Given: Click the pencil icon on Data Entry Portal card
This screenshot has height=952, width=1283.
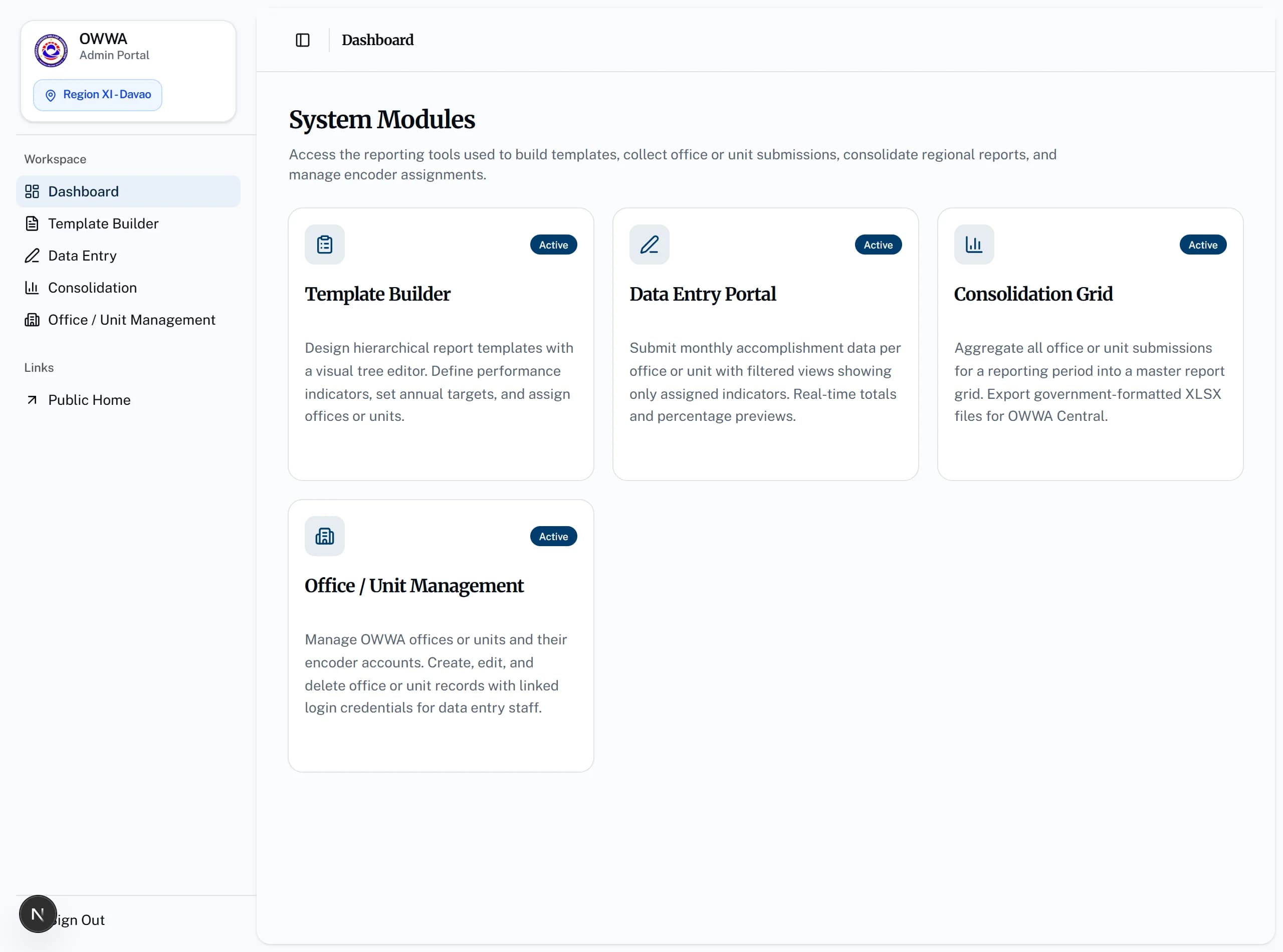Looking at the screenshot, I should (x=649, y=245).
